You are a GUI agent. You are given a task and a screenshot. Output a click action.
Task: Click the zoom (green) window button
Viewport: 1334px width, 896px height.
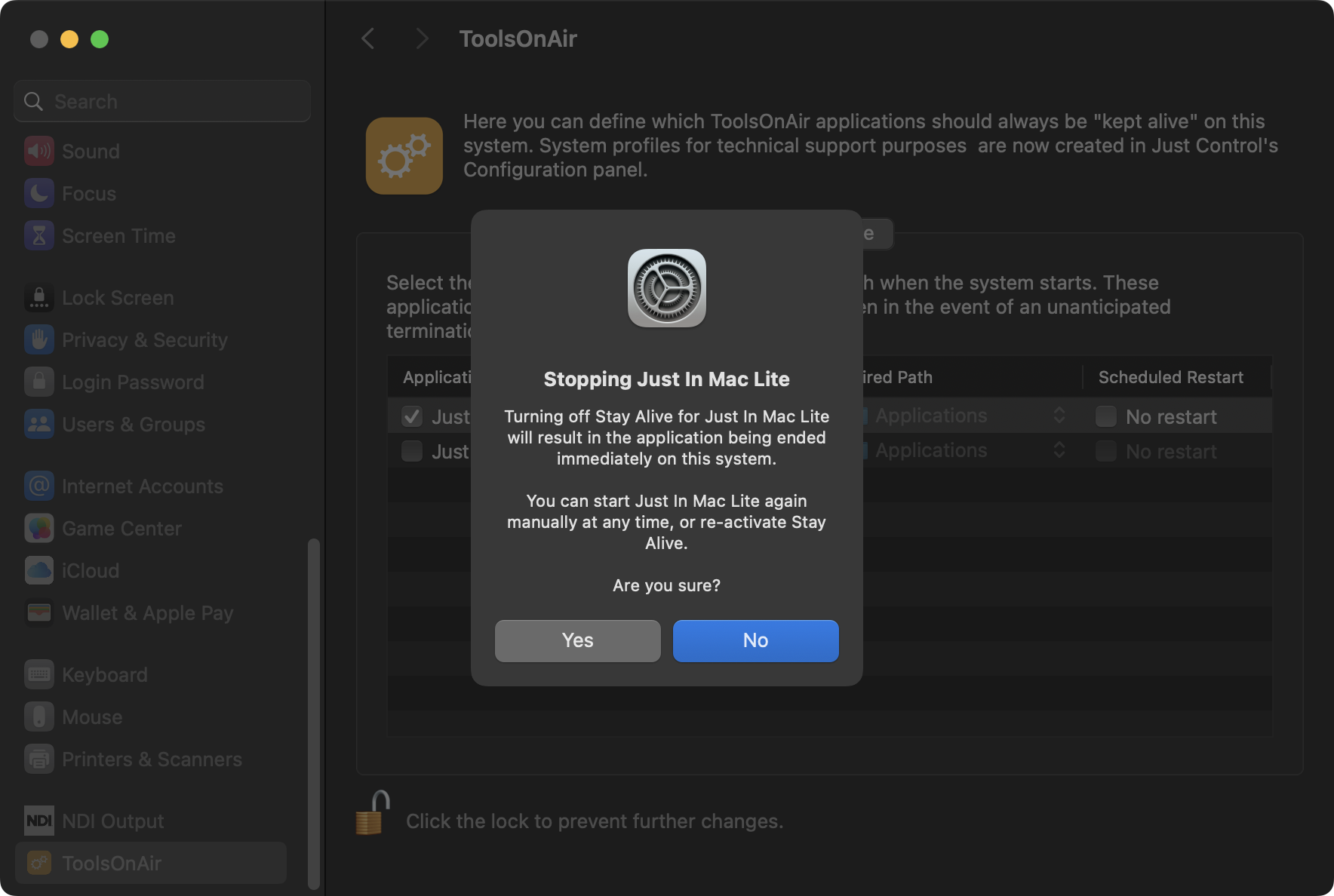point(100,39)
